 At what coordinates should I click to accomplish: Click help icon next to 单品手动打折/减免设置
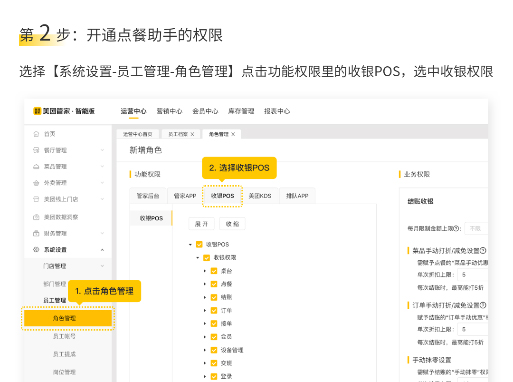click(x=483, y=250)
